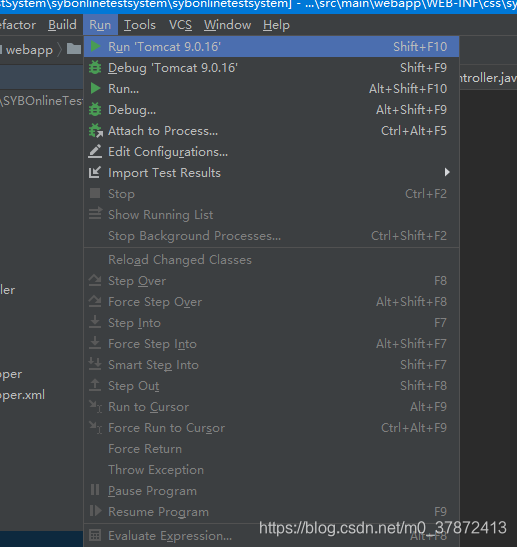The image size is (517, 547).
Task: Click the Step Over entry
Action: coord(271,280)
